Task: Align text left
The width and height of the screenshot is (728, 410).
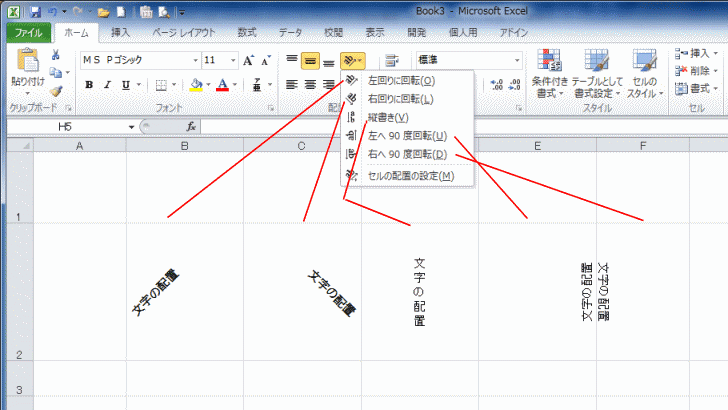Action: point(292,85)
